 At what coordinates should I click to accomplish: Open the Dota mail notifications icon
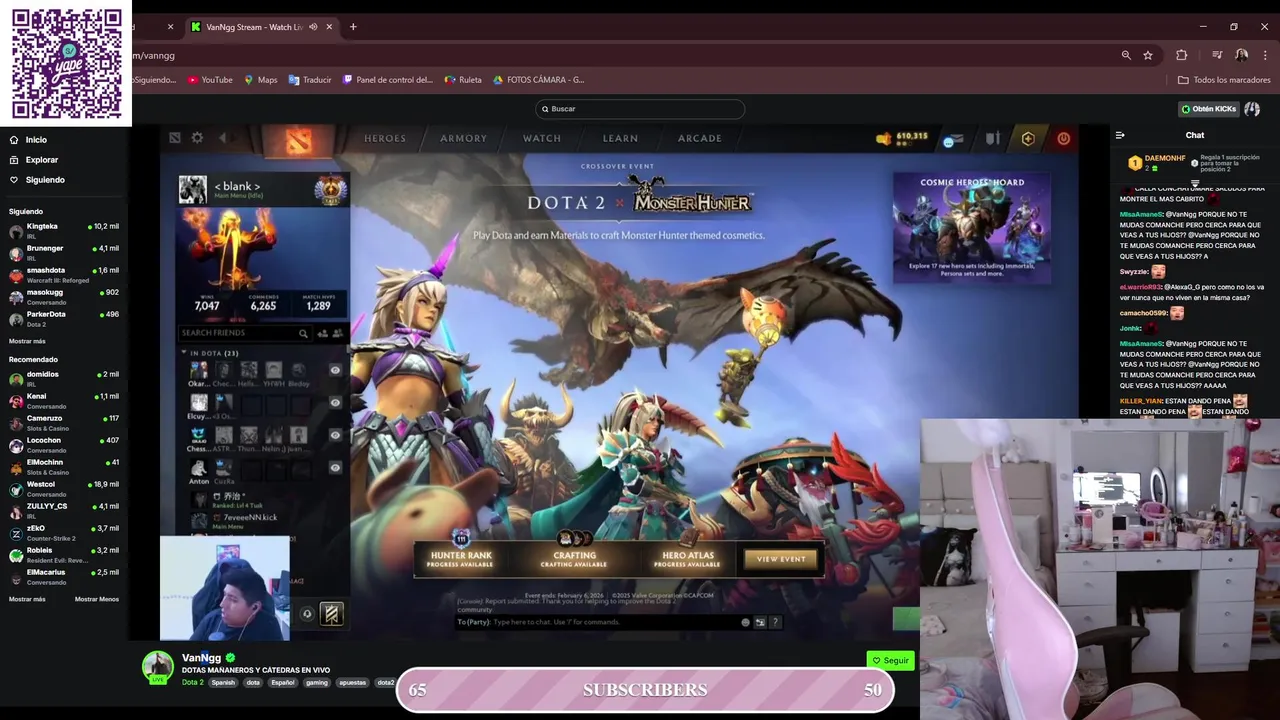point(953,140)
